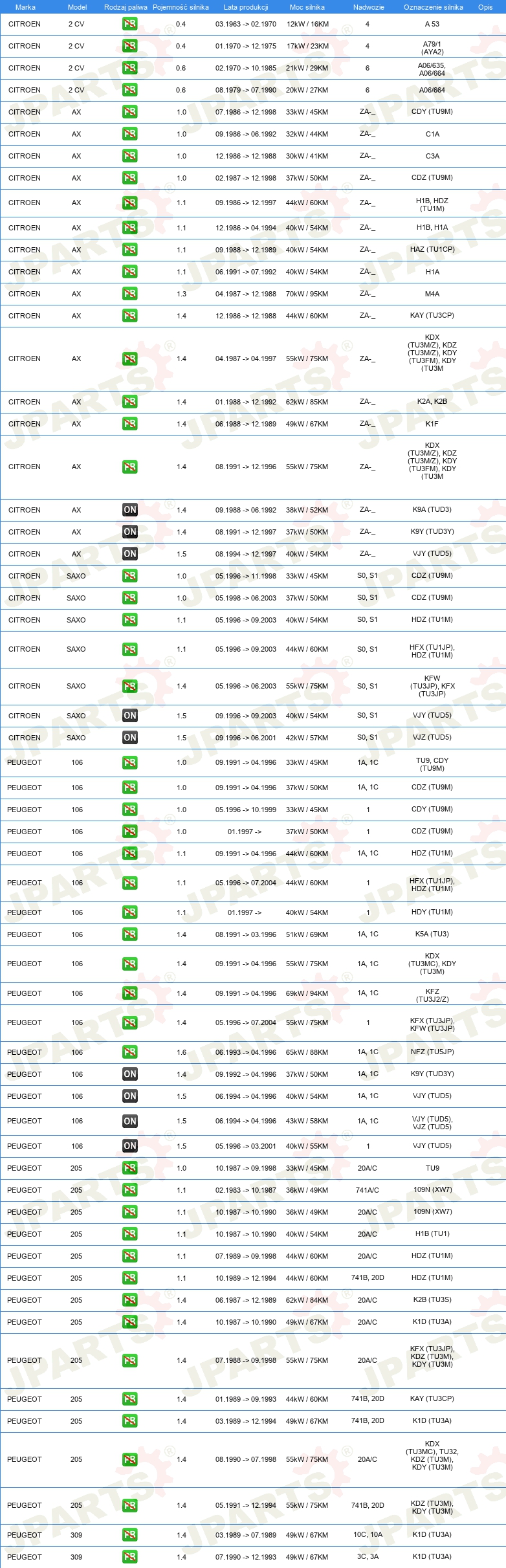The height and width of the screenshot is (1568, 506).
Task: Click the Moc silnika column header
Action: [x=307, y=7]
